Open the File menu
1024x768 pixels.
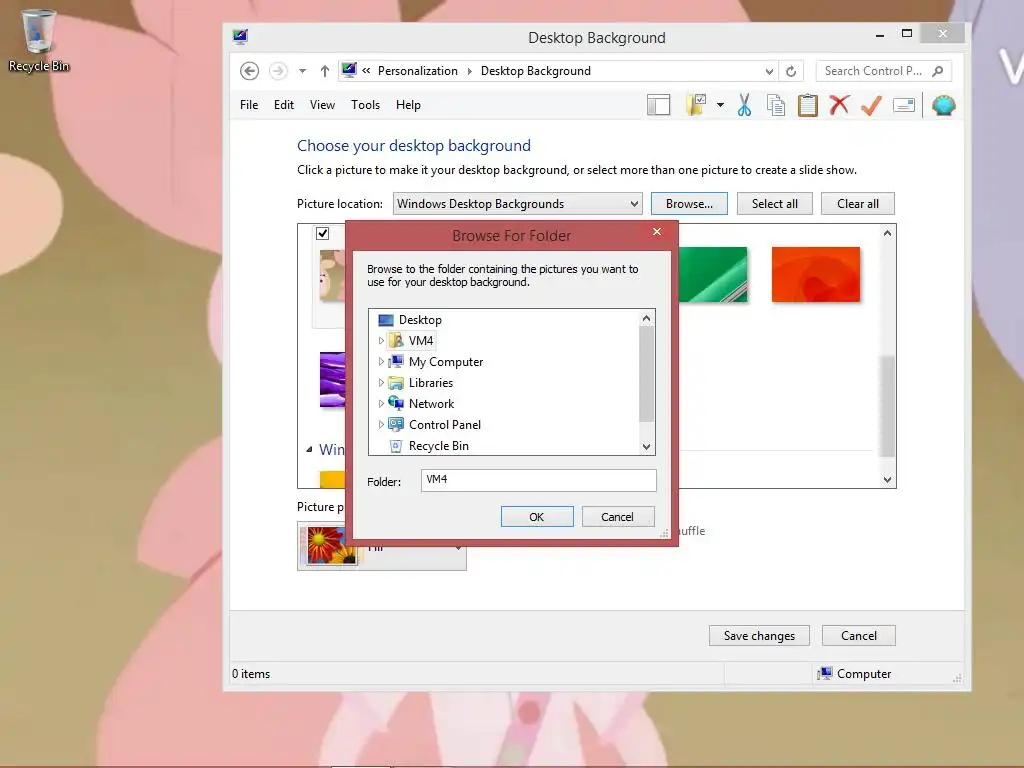click(249, 105)
